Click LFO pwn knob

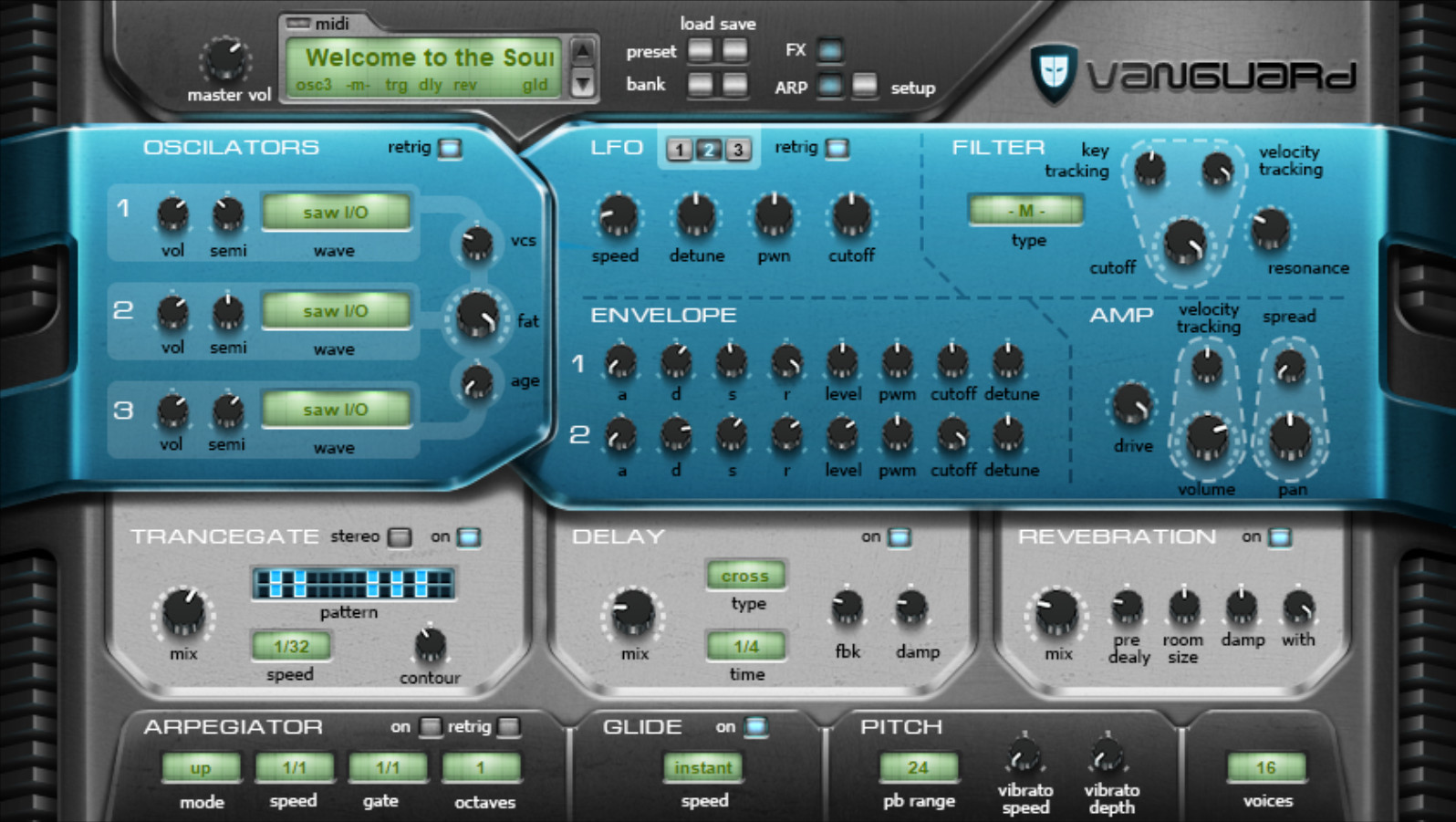point(774,216)
